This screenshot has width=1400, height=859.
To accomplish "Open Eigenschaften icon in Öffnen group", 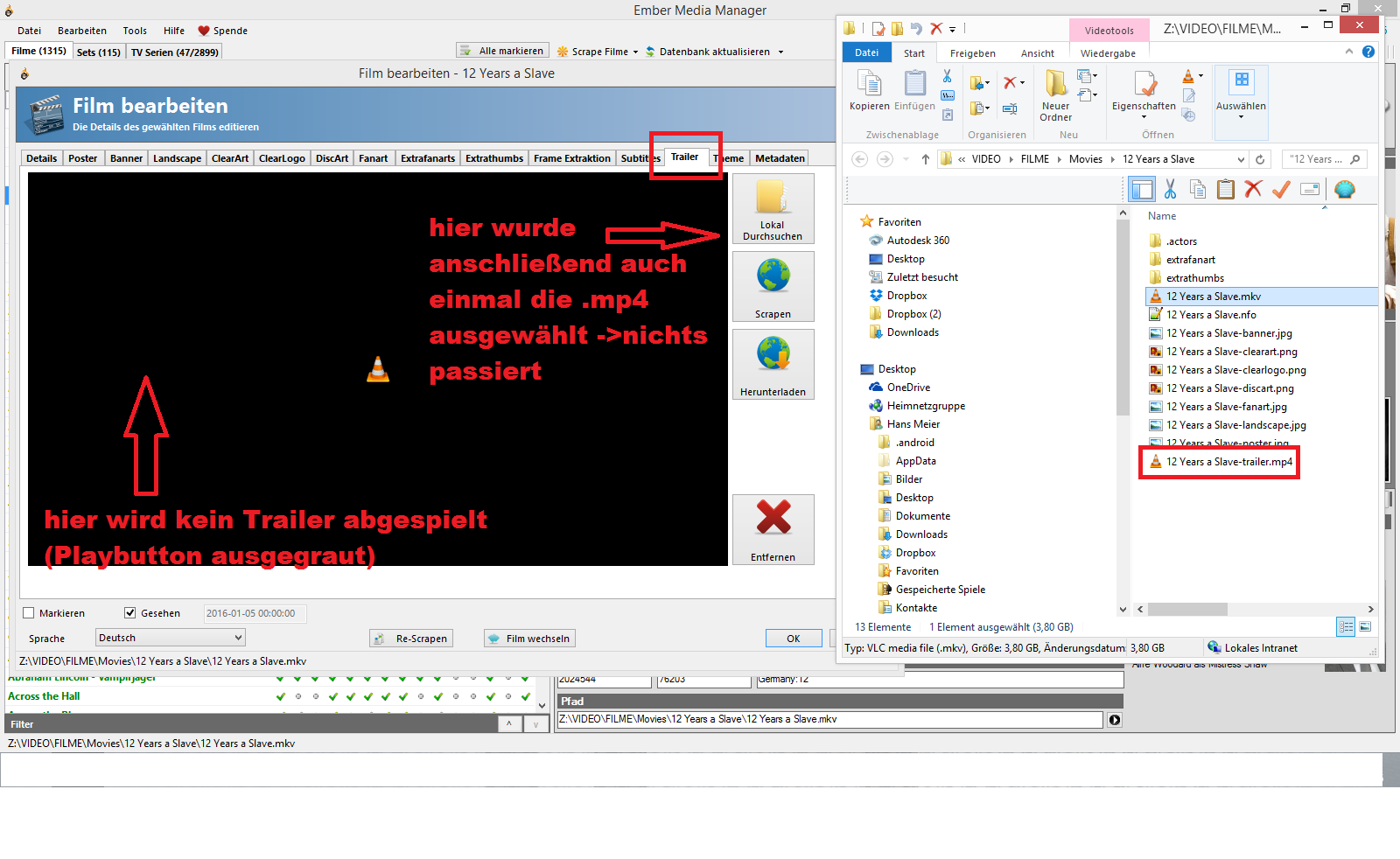I will pos(1144,84).
